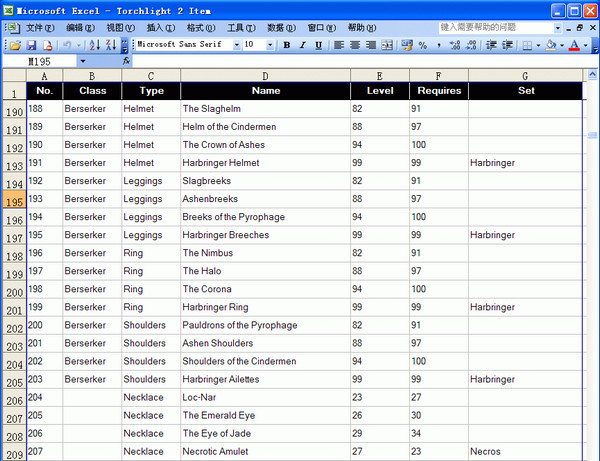
Task: Open the 工具 (Tools) menu
Action: [241, 28]
